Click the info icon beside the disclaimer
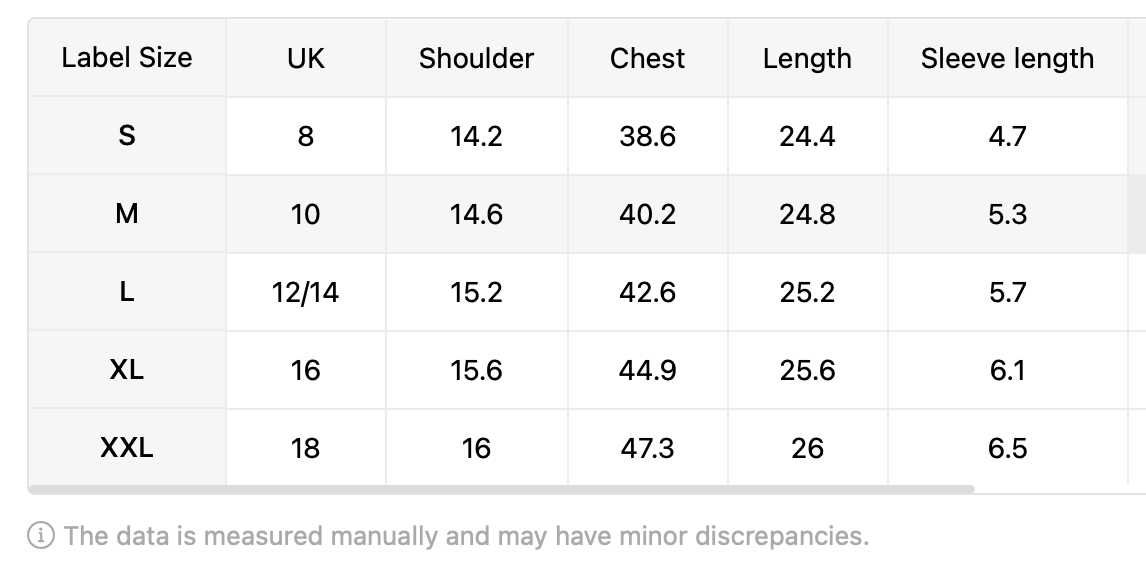 click(41, 535)
